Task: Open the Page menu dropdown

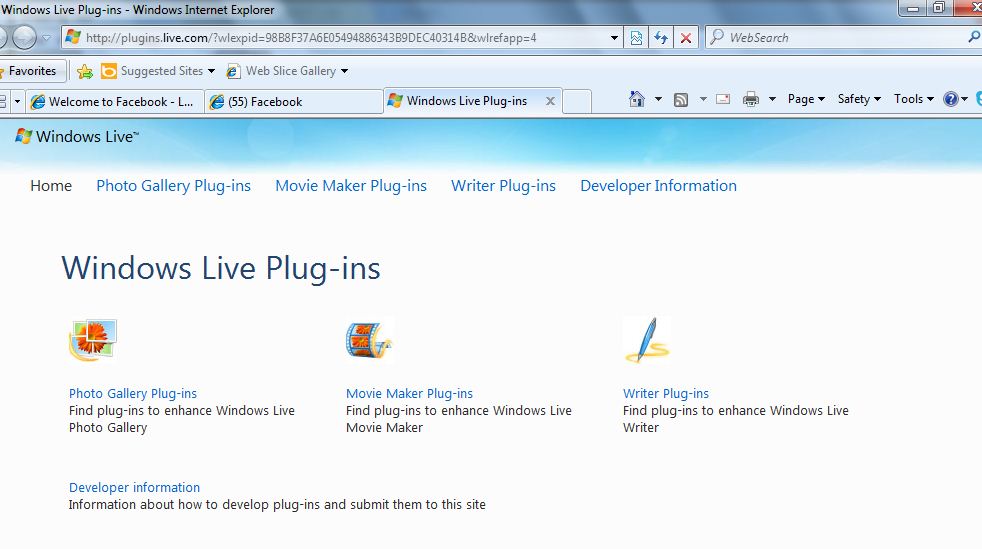Action: 806,99
